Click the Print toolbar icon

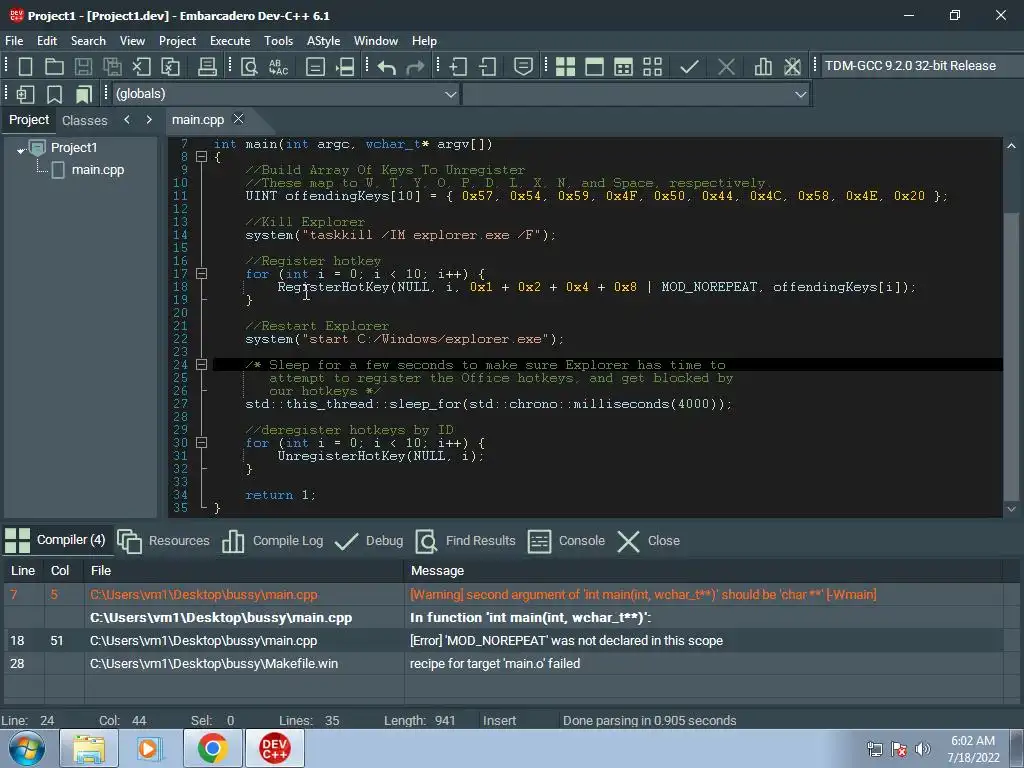coord(207,67)
